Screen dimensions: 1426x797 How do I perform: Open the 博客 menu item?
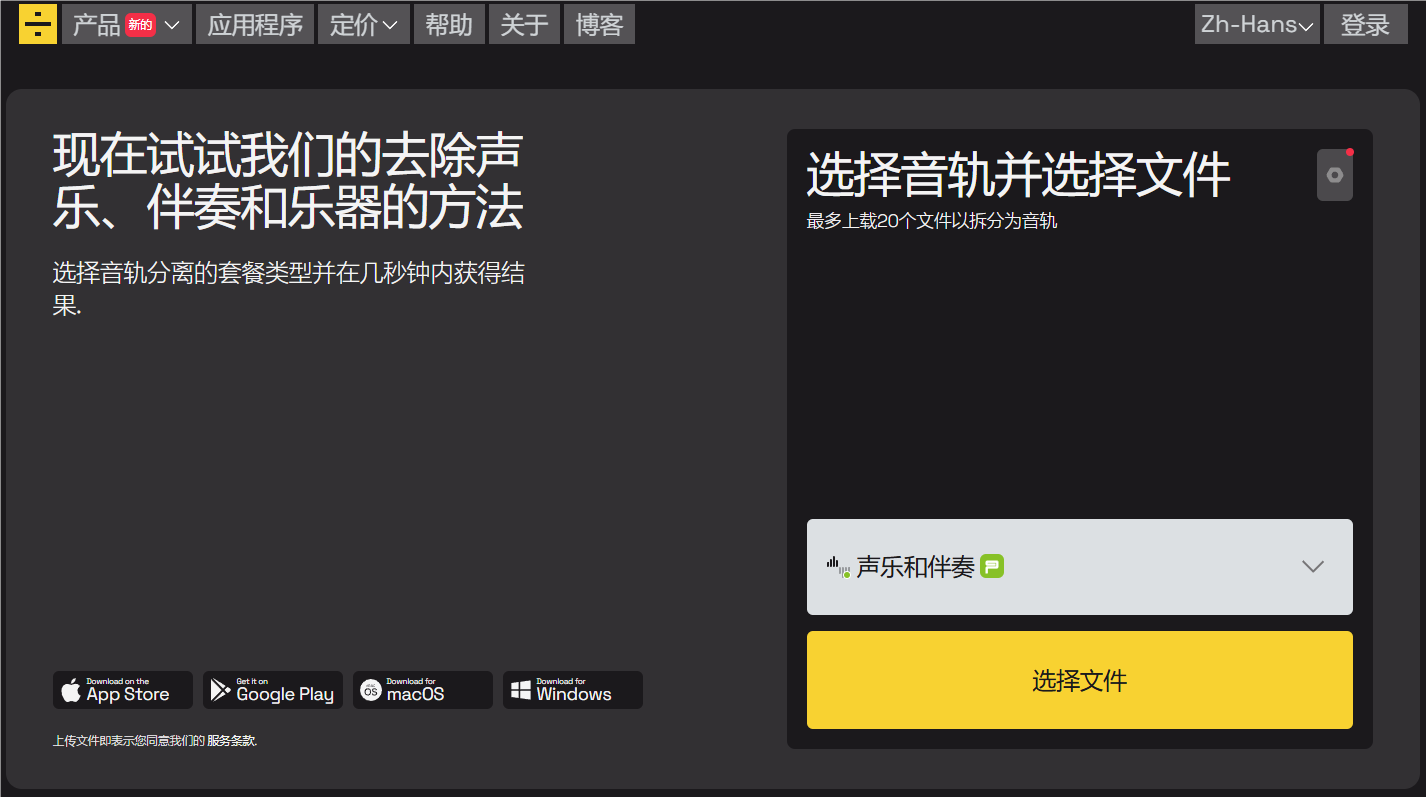click(x=599, y=24)
